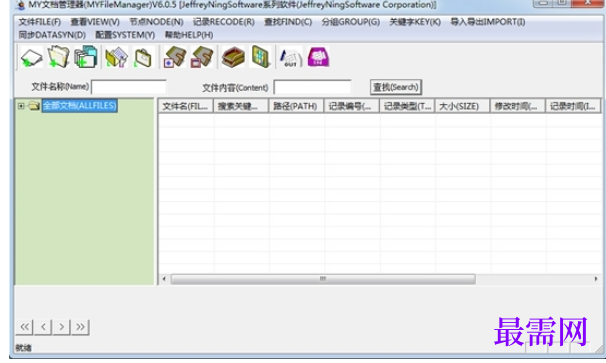This screenshot has height=363, width=606.
Task: Open the 记录RECODE(R) menu
Action: [x=224, y=22]
